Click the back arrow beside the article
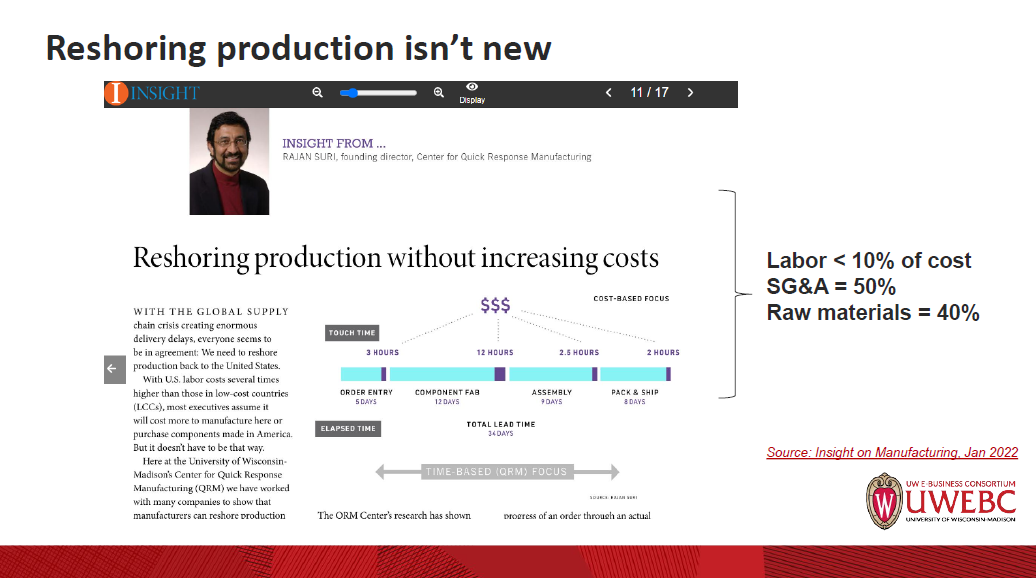 click(x=113, y=369)
